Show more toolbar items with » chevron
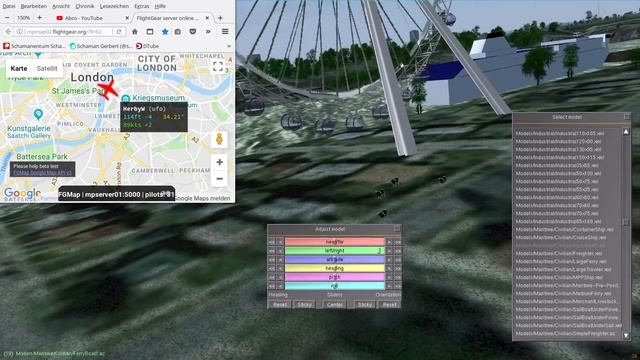The width and height of the screenshot is (640, 360). (x=208, y=31)
